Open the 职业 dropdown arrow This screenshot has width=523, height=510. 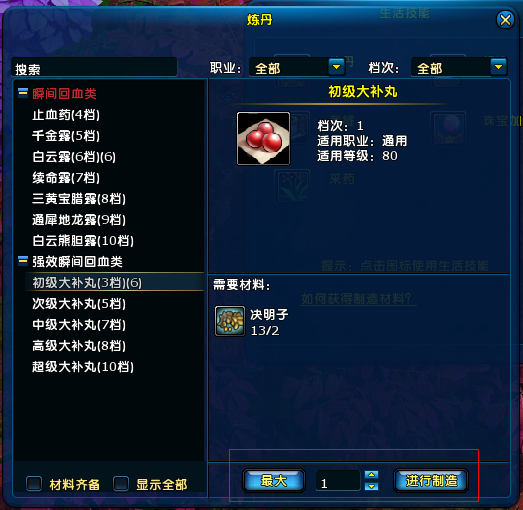tap(336, 67)
